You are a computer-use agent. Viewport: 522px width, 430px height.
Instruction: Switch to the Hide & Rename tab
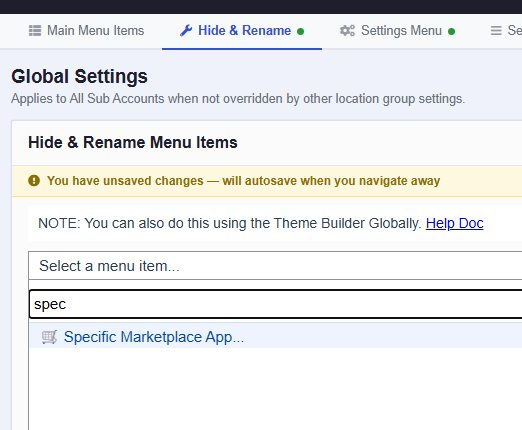tap(242, 31)
